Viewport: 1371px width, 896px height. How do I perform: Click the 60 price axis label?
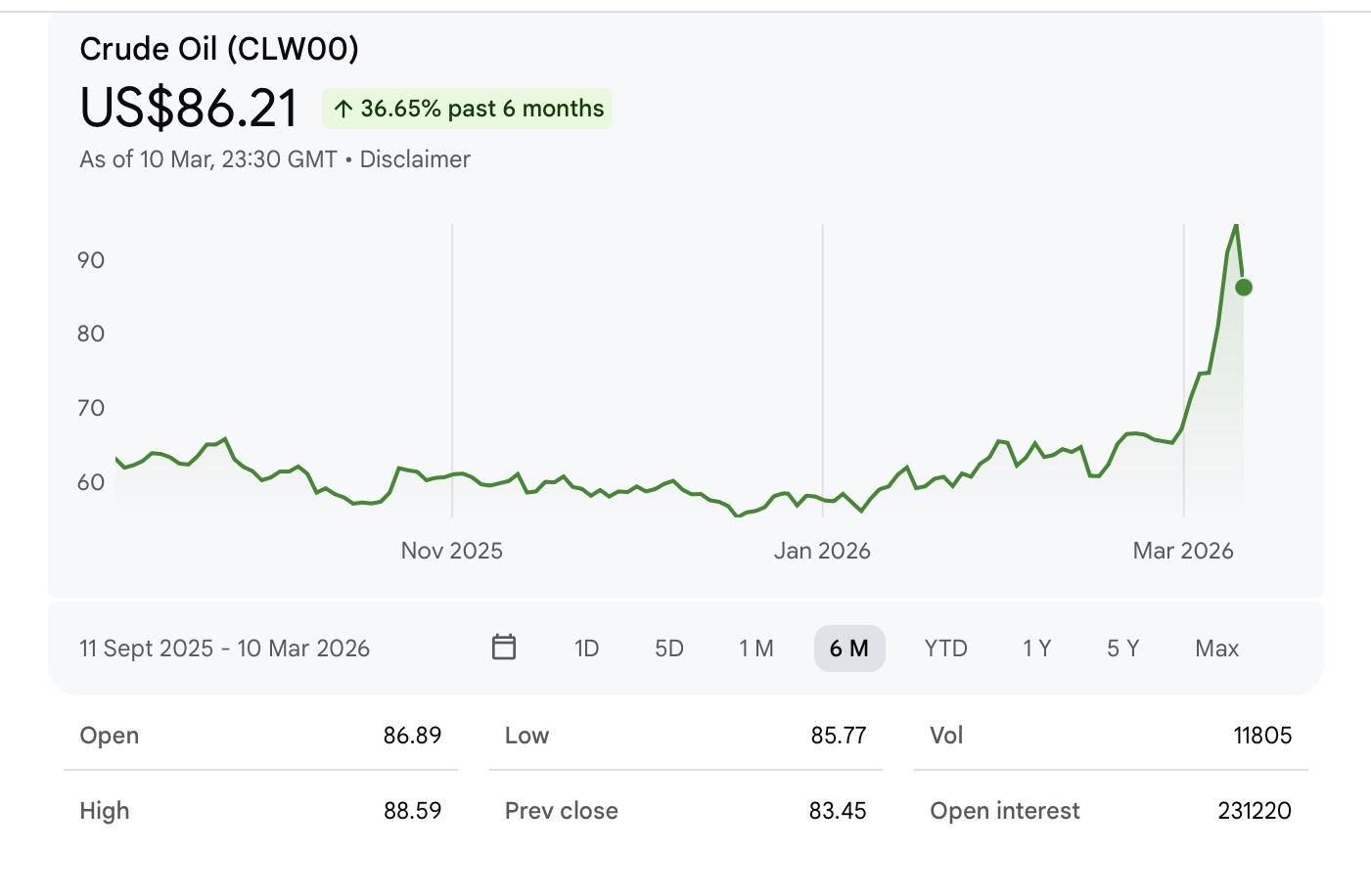click(x=91, y=482)
